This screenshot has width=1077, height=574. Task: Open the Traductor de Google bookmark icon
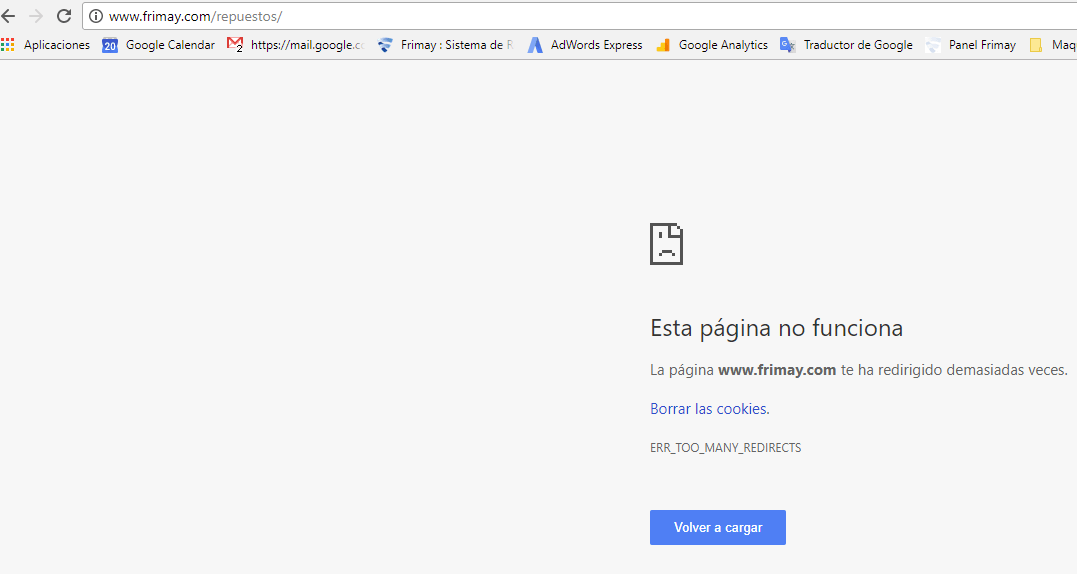pos(787,45)
